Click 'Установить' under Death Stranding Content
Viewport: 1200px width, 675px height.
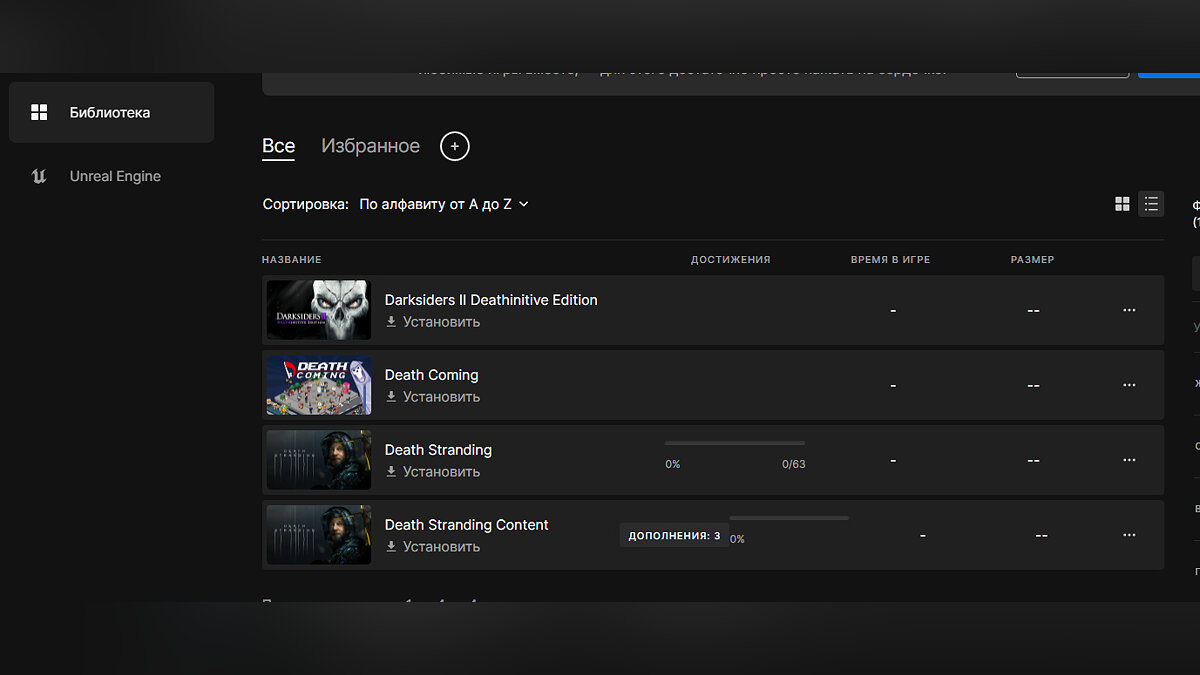click(x=433, y=547)
